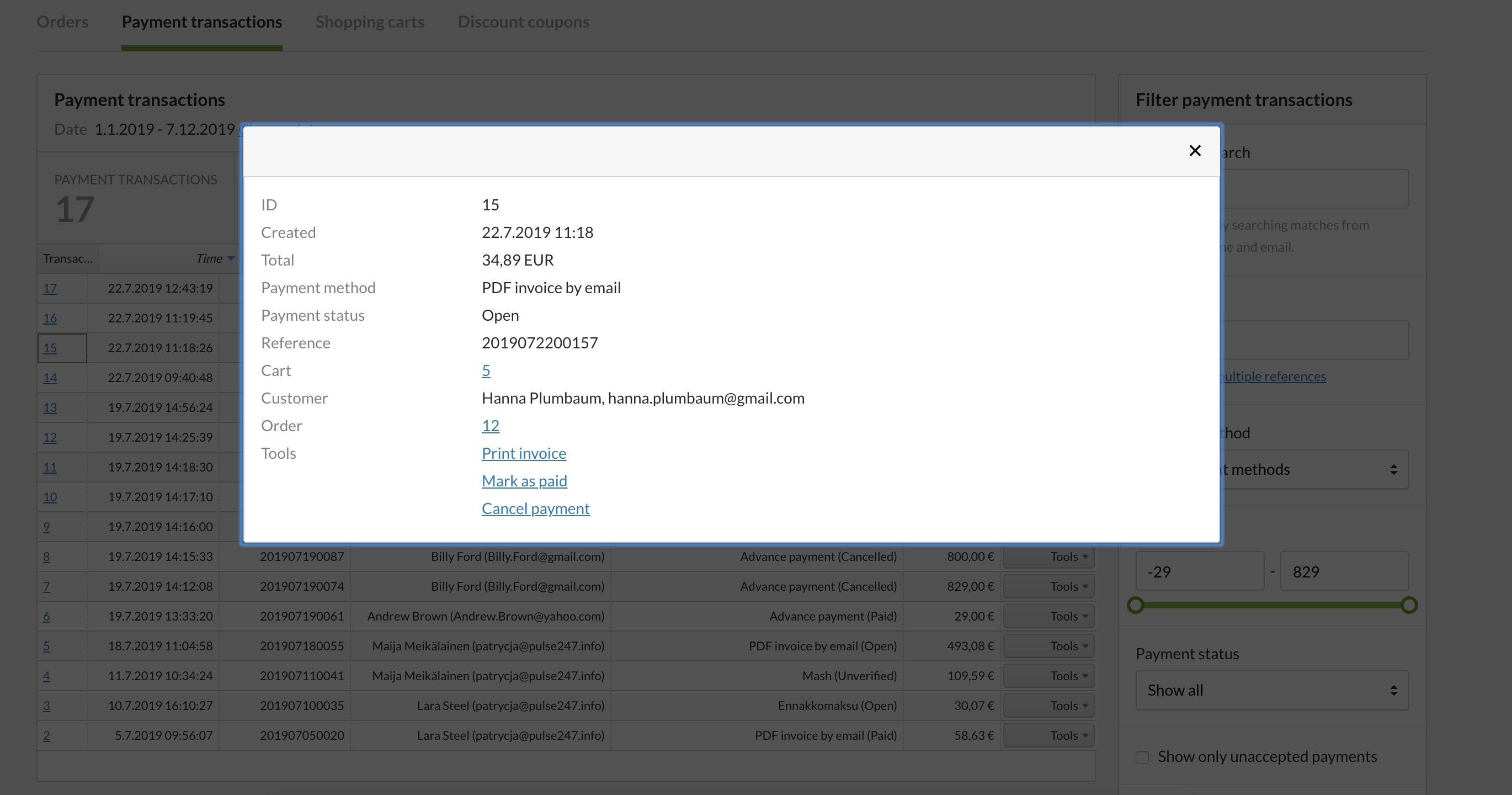The image size is (1512, 795).
Task: Click the right price slider handle
Action: [x=1409, y=605]
